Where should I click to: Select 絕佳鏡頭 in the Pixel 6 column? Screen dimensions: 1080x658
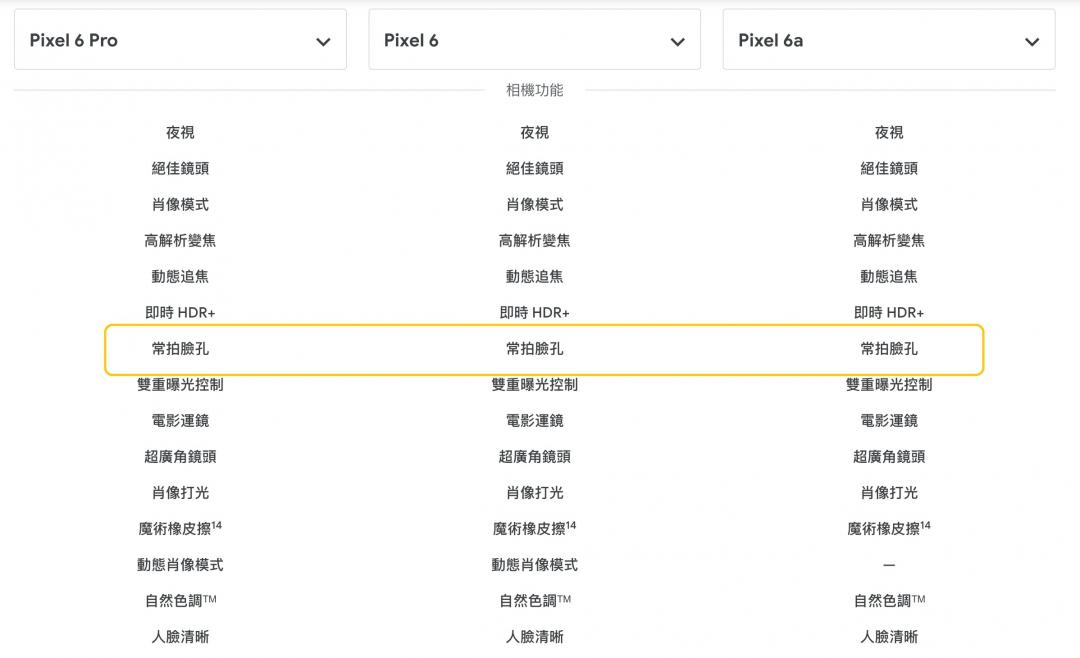[534, 168]
